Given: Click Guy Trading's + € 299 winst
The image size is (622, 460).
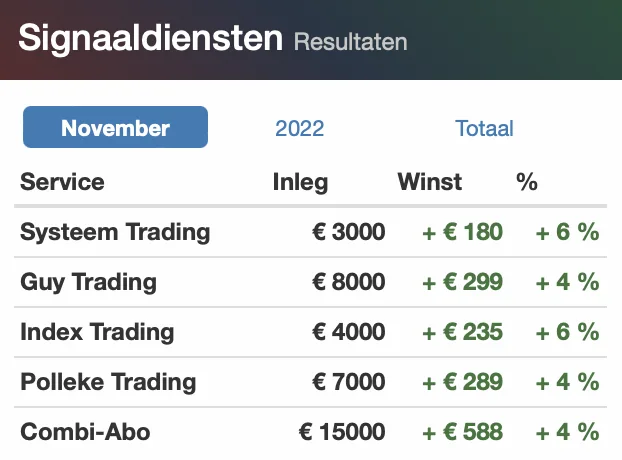Looking at the screenshot, I should (x=463, y=282).
